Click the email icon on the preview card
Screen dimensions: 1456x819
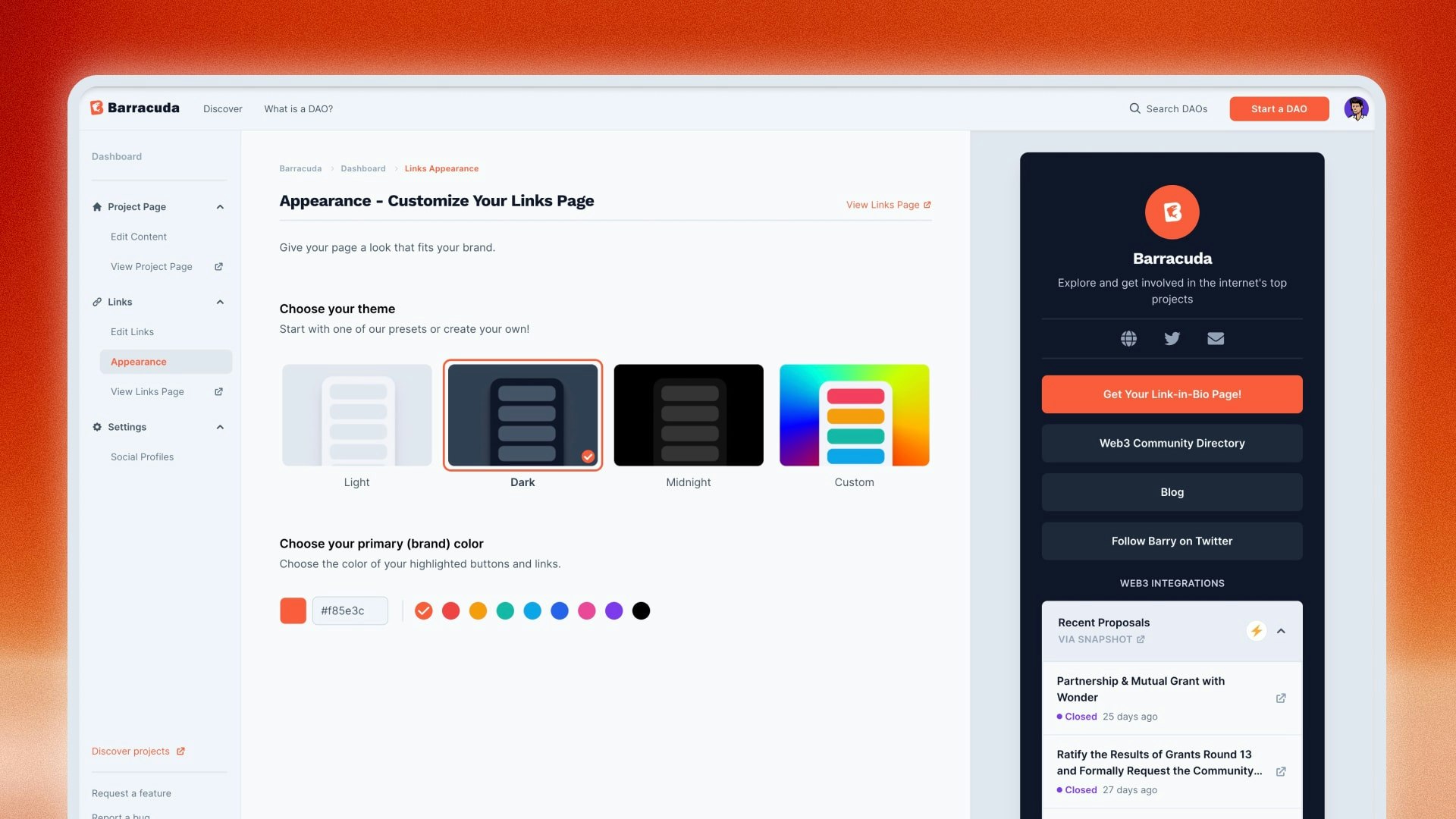click(1216, 338)
